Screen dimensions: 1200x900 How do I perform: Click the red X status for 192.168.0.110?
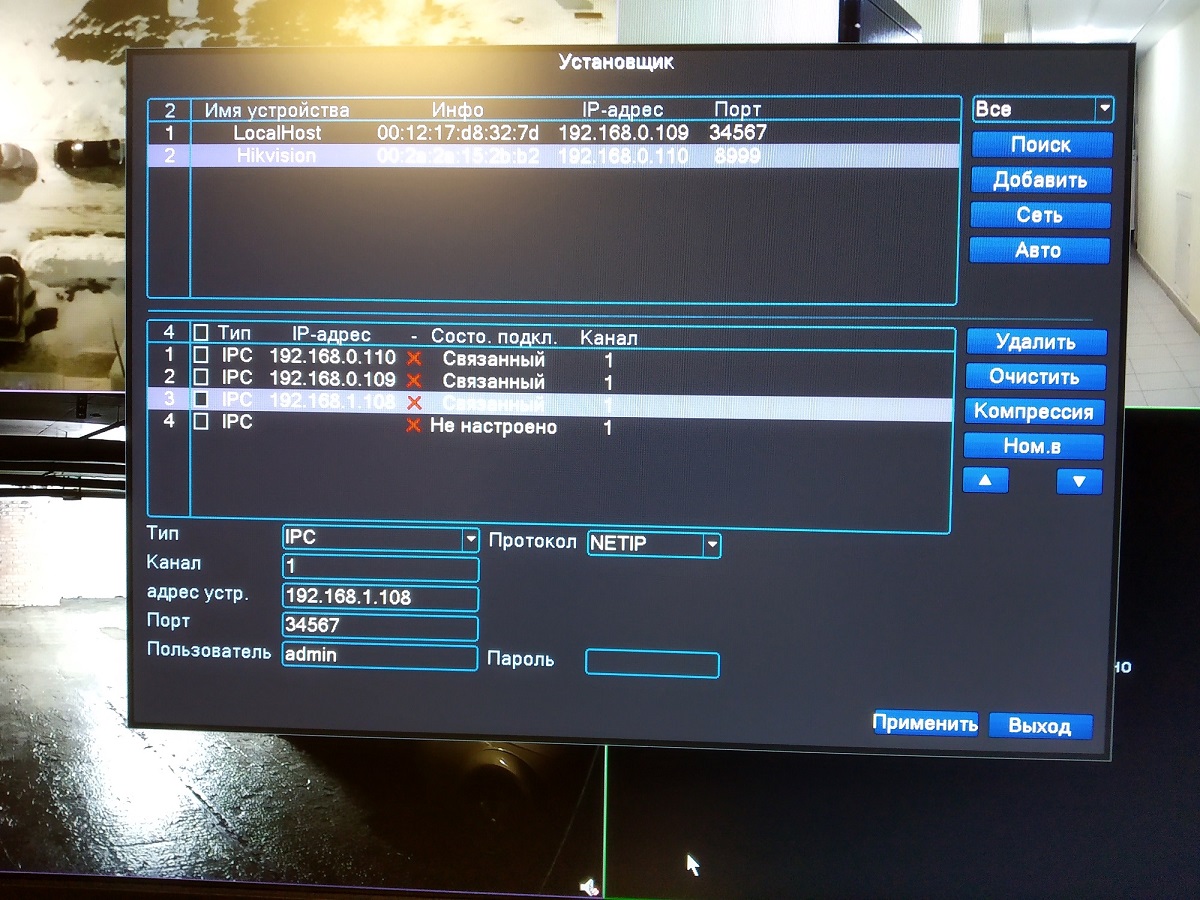414,357
